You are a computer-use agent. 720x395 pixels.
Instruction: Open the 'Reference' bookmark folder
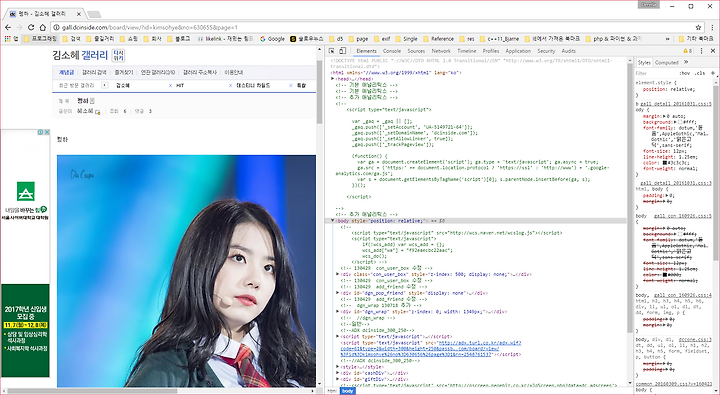(x=438, y=39)
